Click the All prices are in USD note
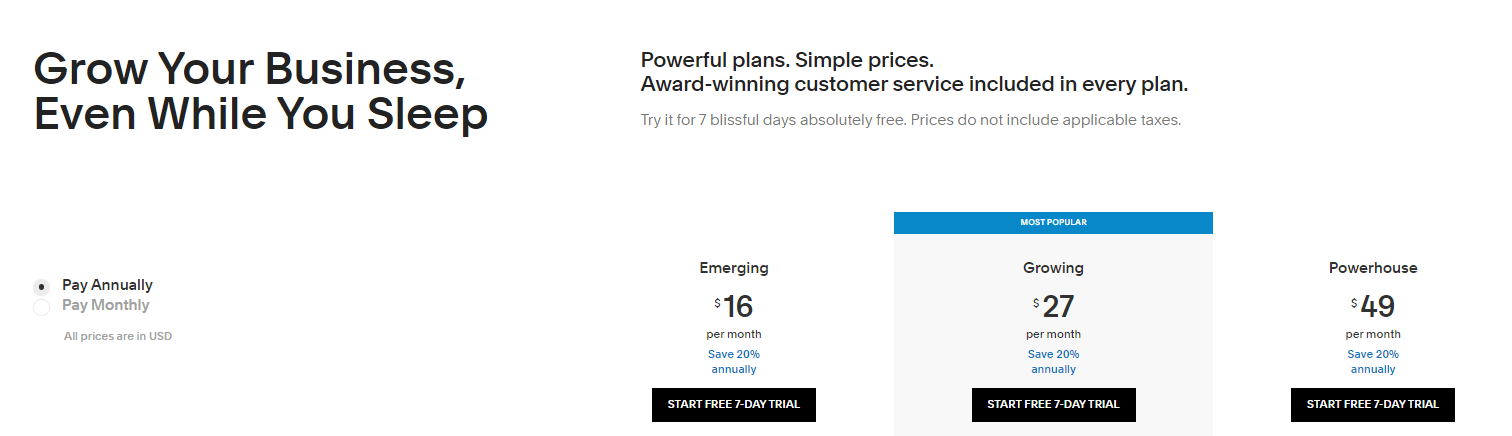The width and height of the screenshot is (1512, 436). (x=118, y=336)
